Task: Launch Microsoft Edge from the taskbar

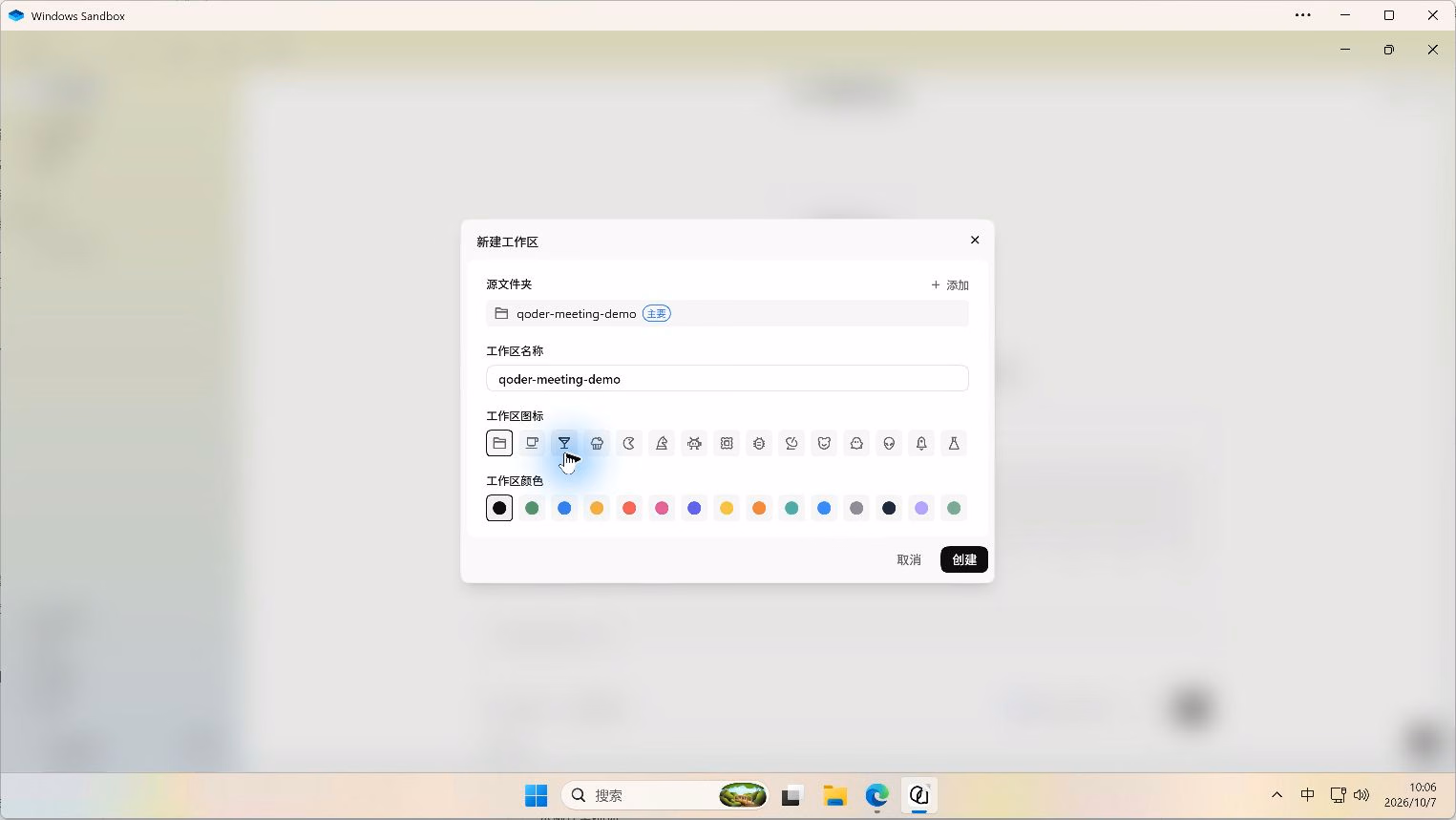Action: pyautogui.click(x=877, y=795)
